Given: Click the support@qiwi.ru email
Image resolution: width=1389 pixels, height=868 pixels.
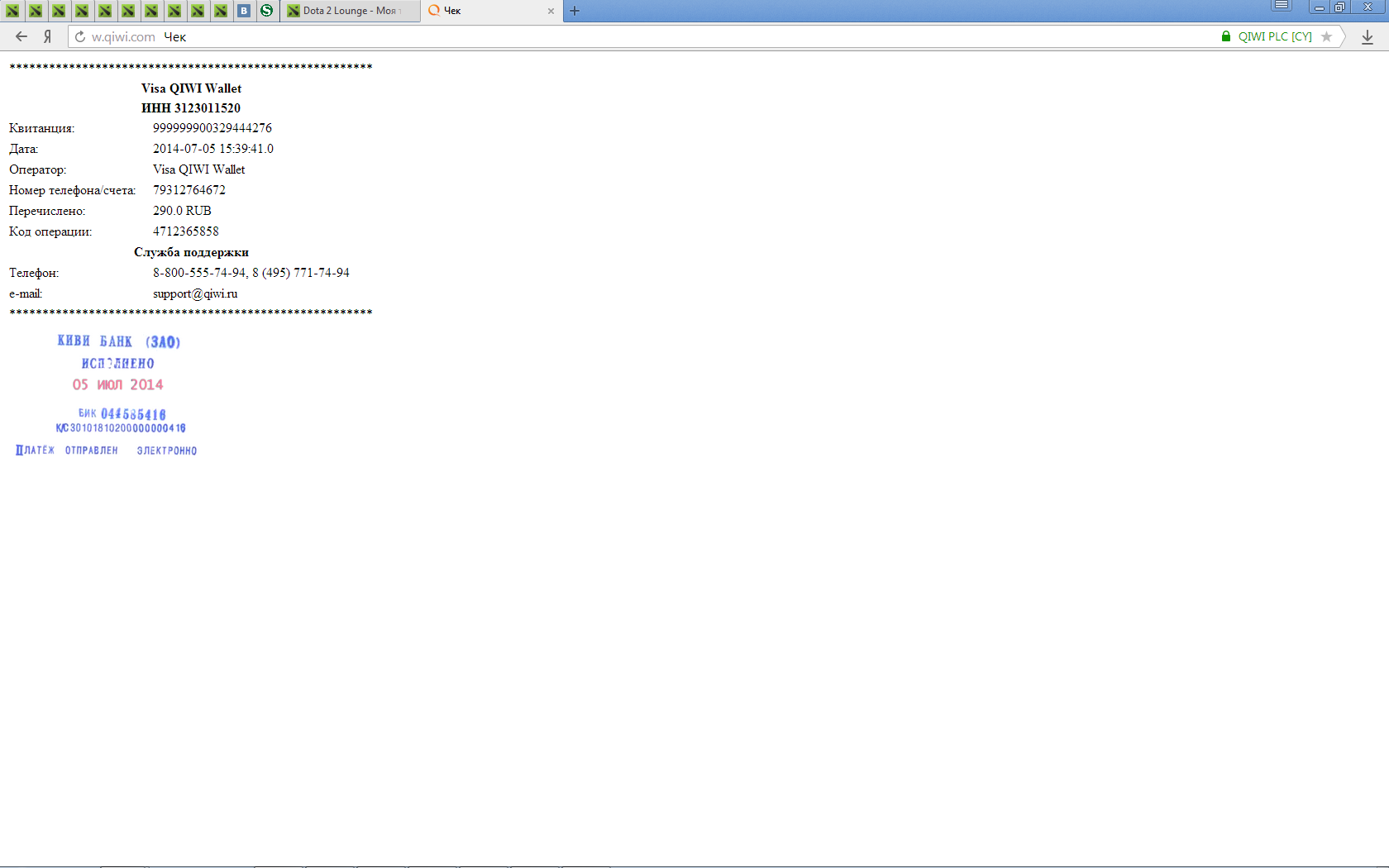Looking at the screenshot, I should [x=195, y=293].
